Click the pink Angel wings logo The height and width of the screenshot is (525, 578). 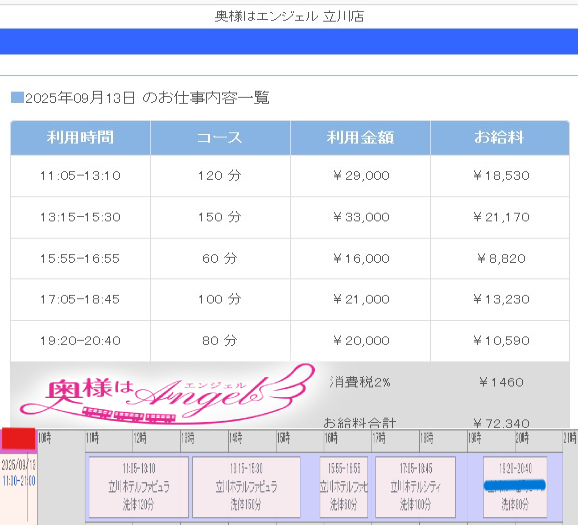pos(168,394)
